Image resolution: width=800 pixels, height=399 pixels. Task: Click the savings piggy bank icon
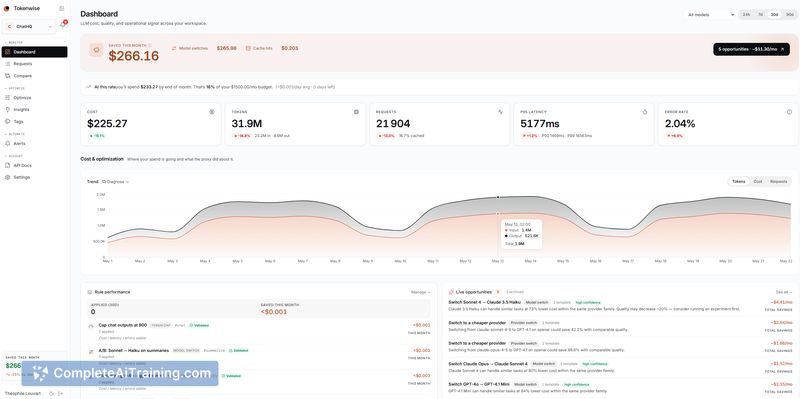click(x=96, y=49)
